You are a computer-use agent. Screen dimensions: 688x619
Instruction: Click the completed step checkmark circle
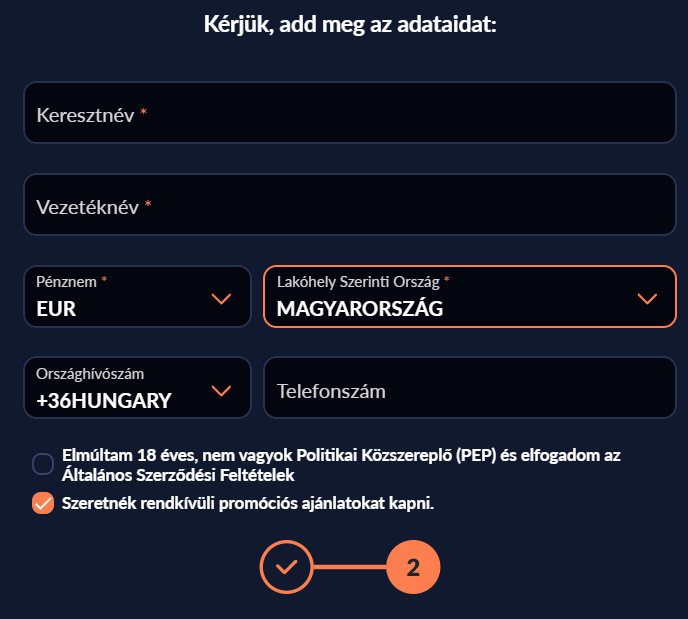[x=287, y=567]
